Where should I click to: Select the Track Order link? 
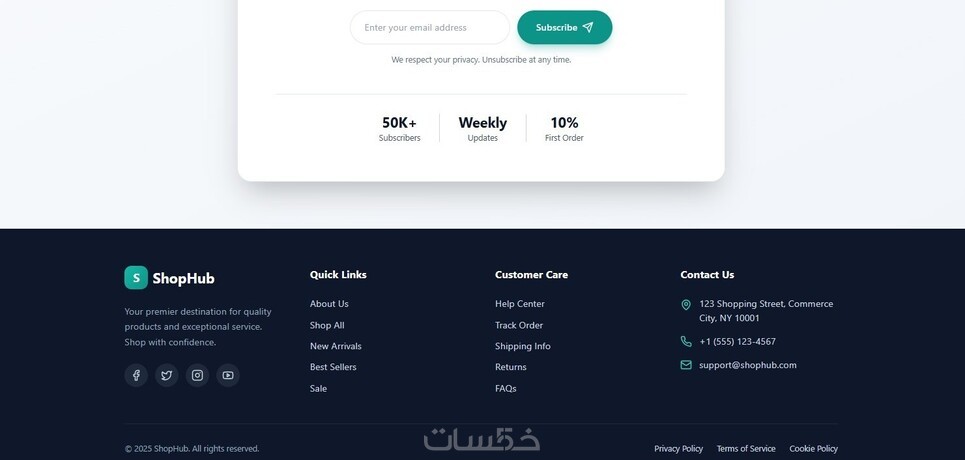(x=519, y=325)
